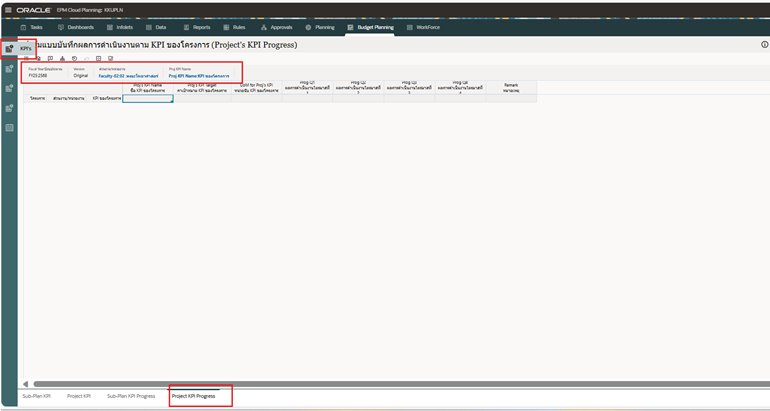Switch to the Project KPI tab
The height and width of the screenshot is (411, 770).
pos(79,396)
